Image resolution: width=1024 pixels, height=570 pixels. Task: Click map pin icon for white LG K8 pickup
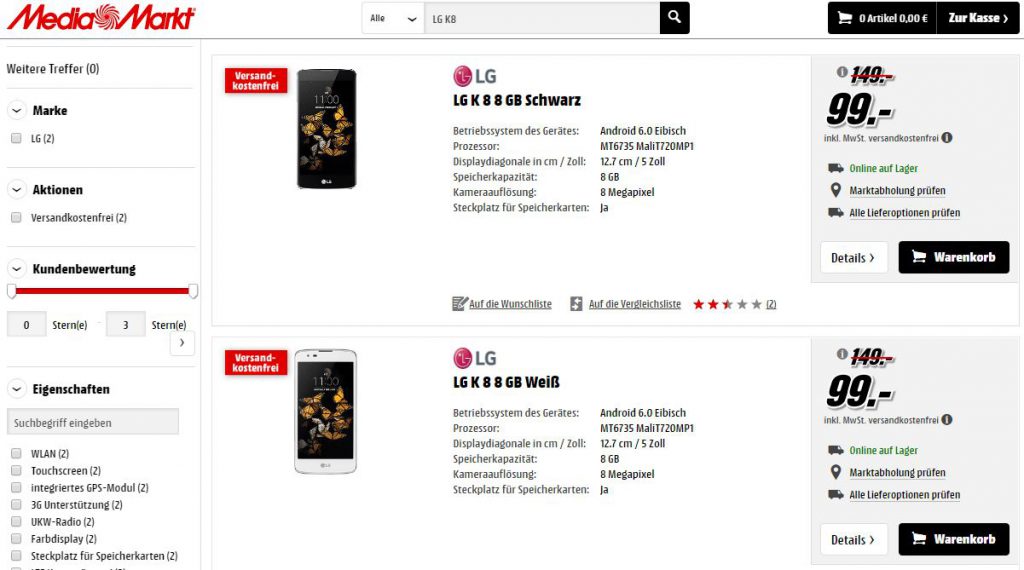[835, 472]
